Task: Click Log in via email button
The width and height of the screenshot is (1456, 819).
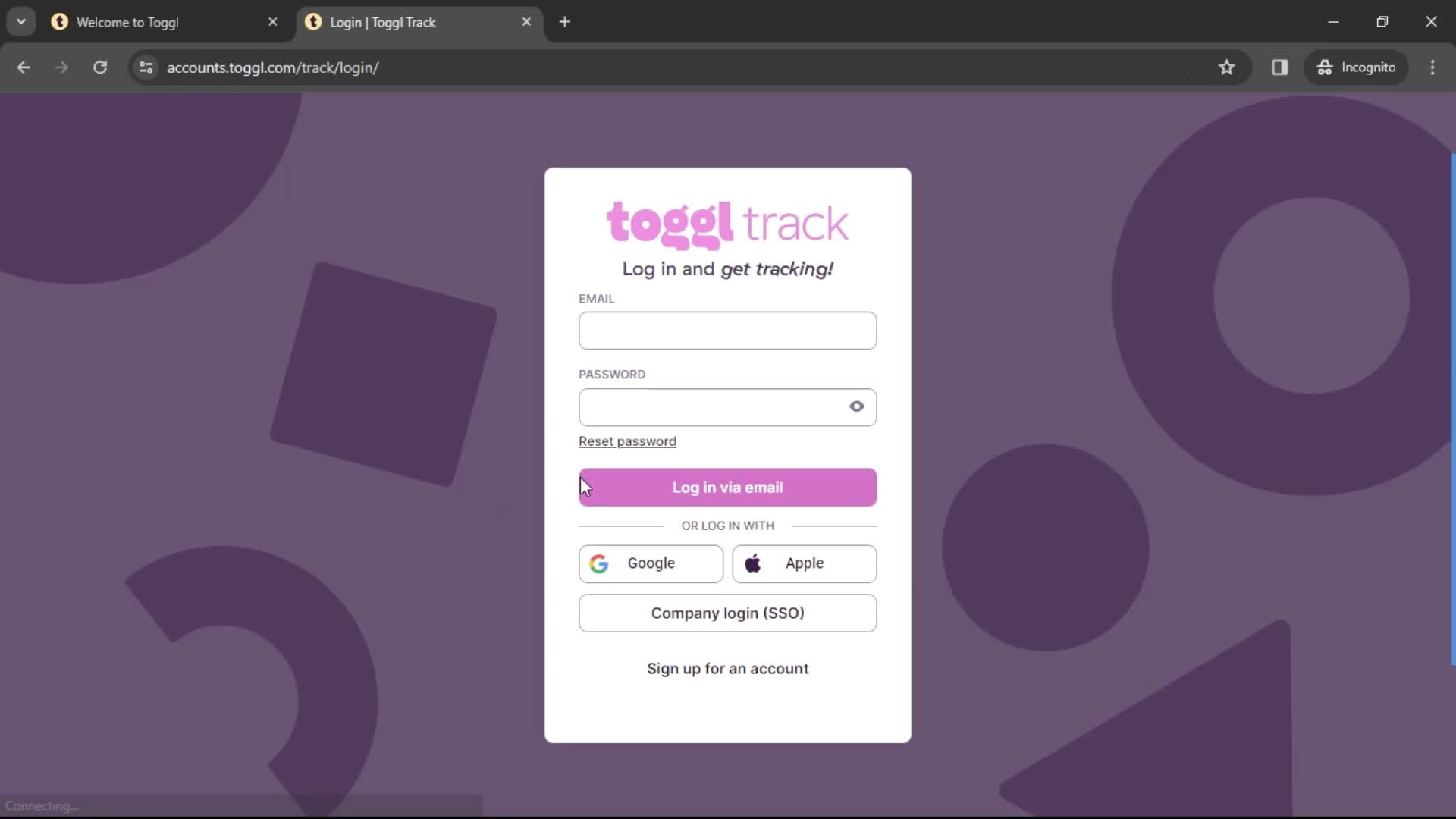Action: click(x=727, y=487)
